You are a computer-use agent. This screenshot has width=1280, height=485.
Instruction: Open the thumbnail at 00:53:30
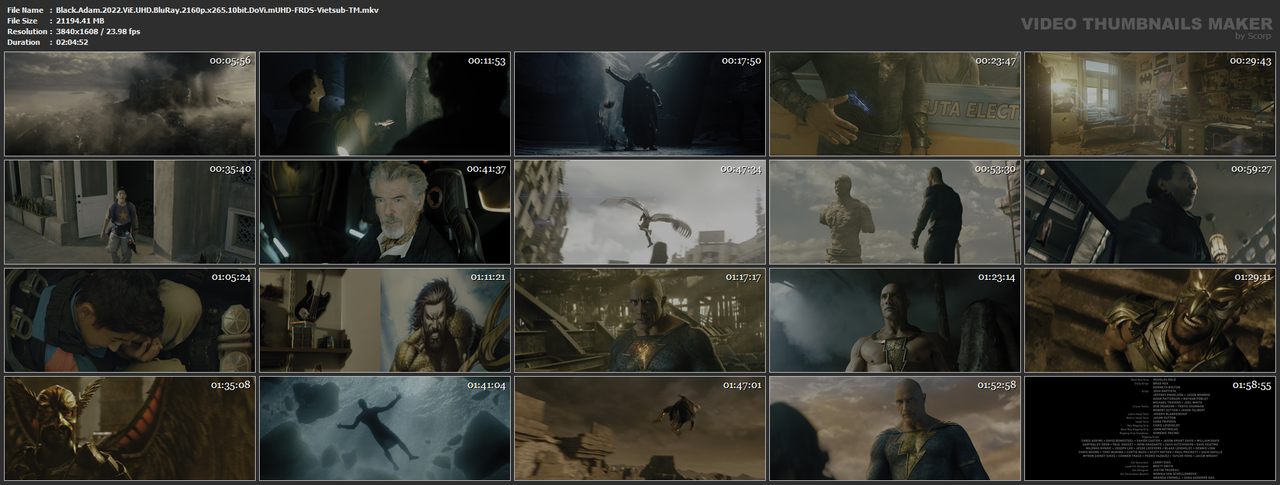point(894,211)
